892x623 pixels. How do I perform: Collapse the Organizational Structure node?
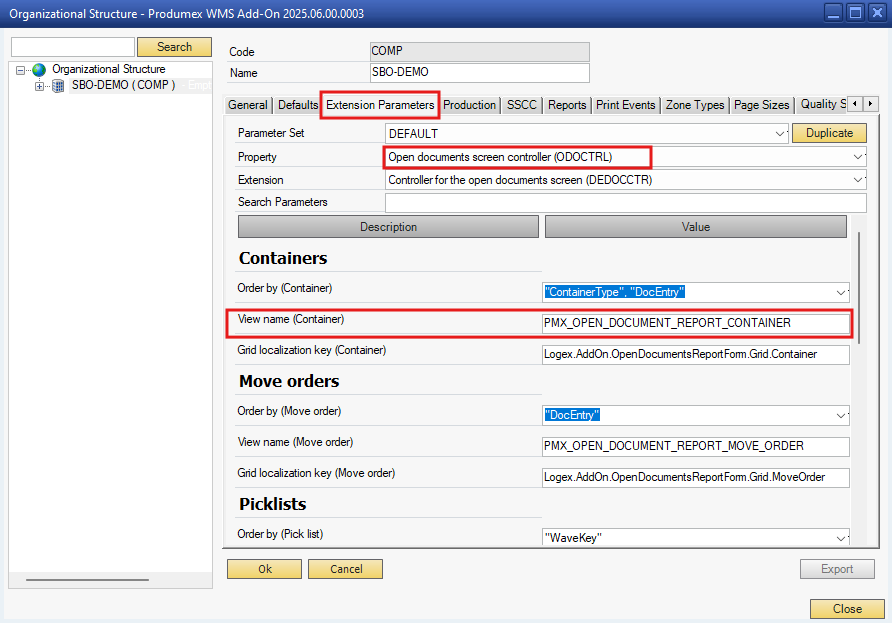click(20, 69)
